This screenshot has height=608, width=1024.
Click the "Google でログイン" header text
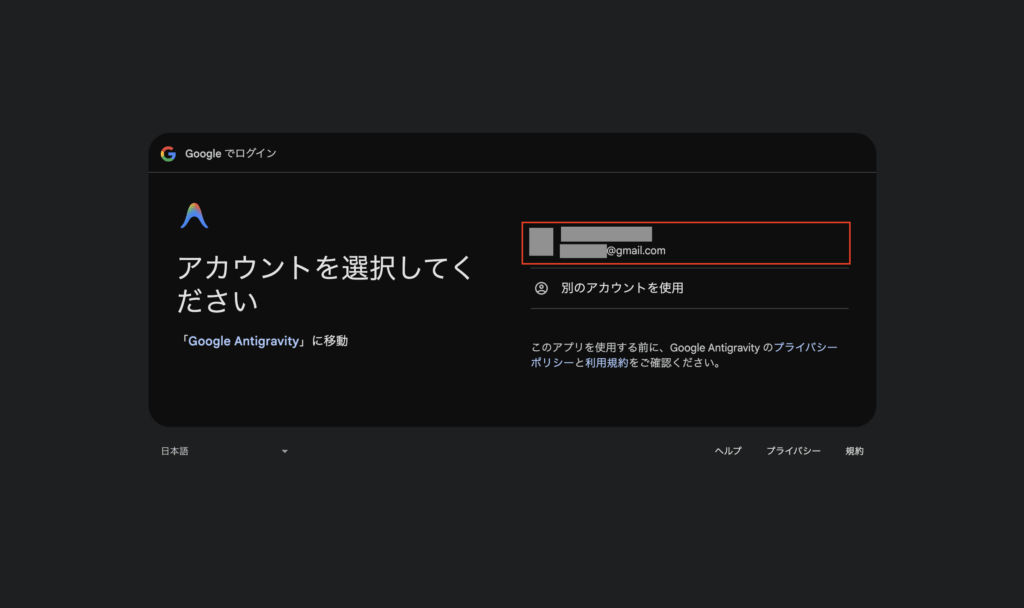click(231, 154)
